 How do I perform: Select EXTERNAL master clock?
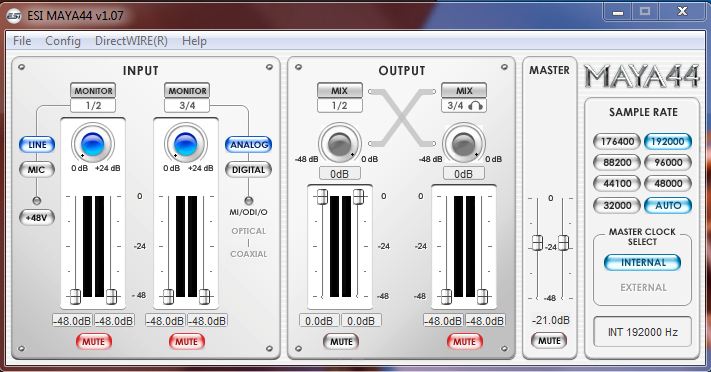(643, 288)
